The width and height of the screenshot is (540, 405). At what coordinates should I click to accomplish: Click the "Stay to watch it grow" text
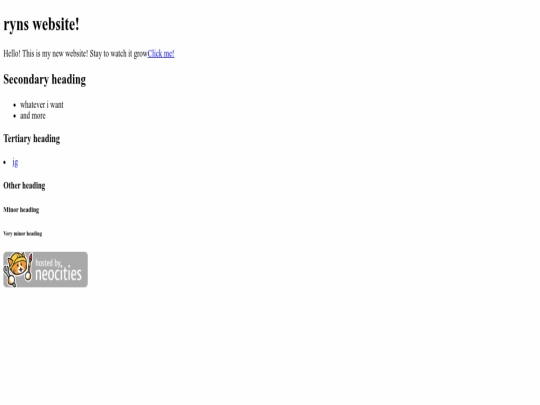pyautogui.click(x=118, y=54)
